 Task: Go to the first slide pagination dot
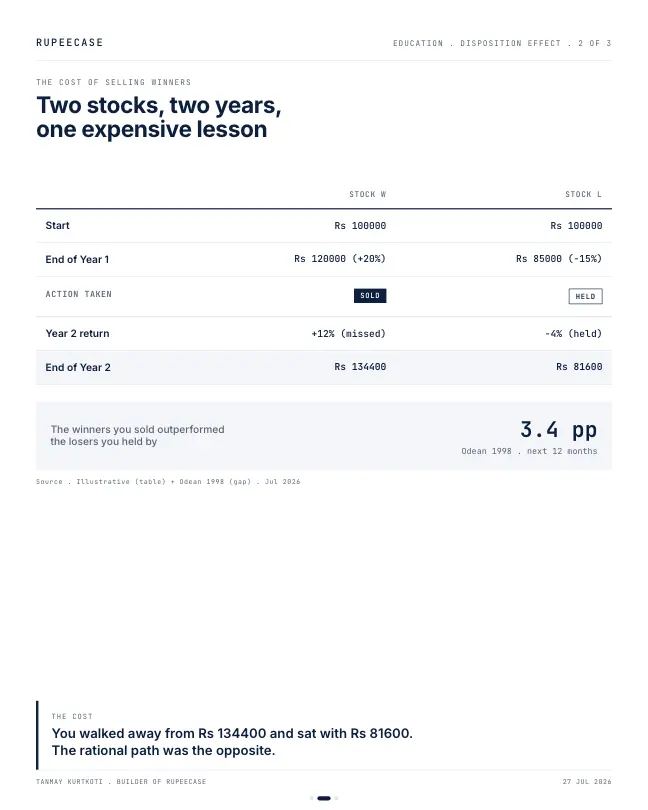[x=312, y=798]
